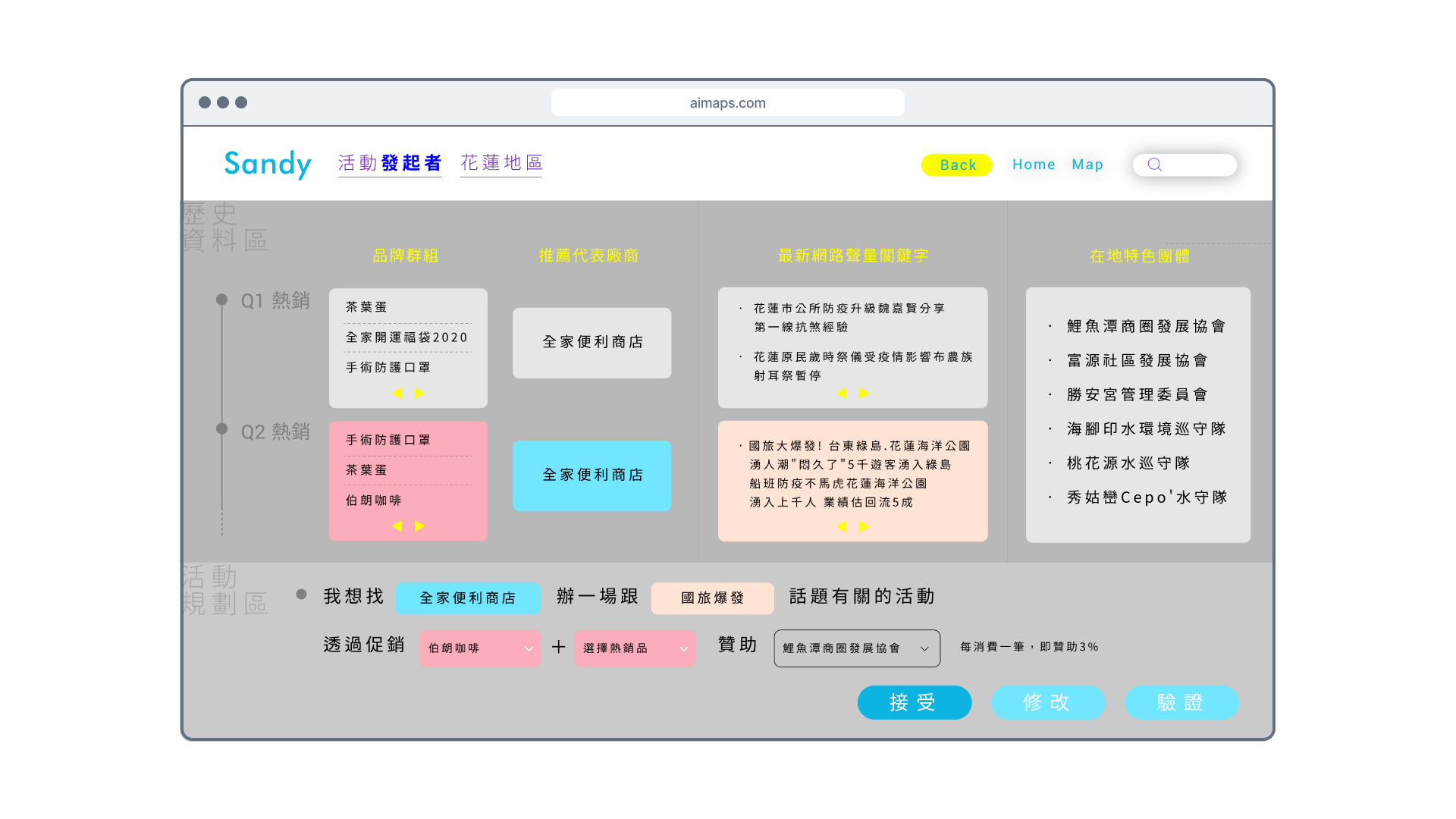Image resolution: width=1456 pixels, height=819 pixels.
Task: Expand the 選擇熱銷品 dropdown
Action: click(635, 648)
